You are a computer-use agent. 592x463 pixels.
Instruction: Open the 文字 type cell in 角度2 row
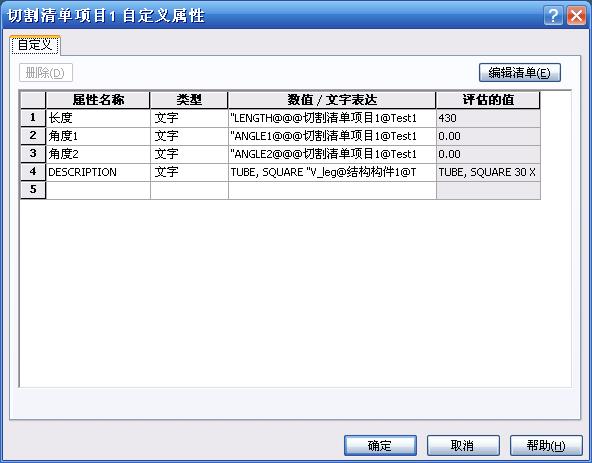pyautogui.click(x=189, y=154)
